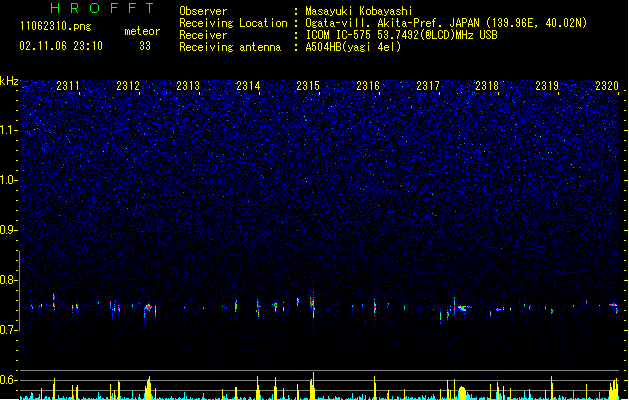Click the Receiver label
Image resolution: width=629 pixels, height=400 pixels.
pos(203,35)
